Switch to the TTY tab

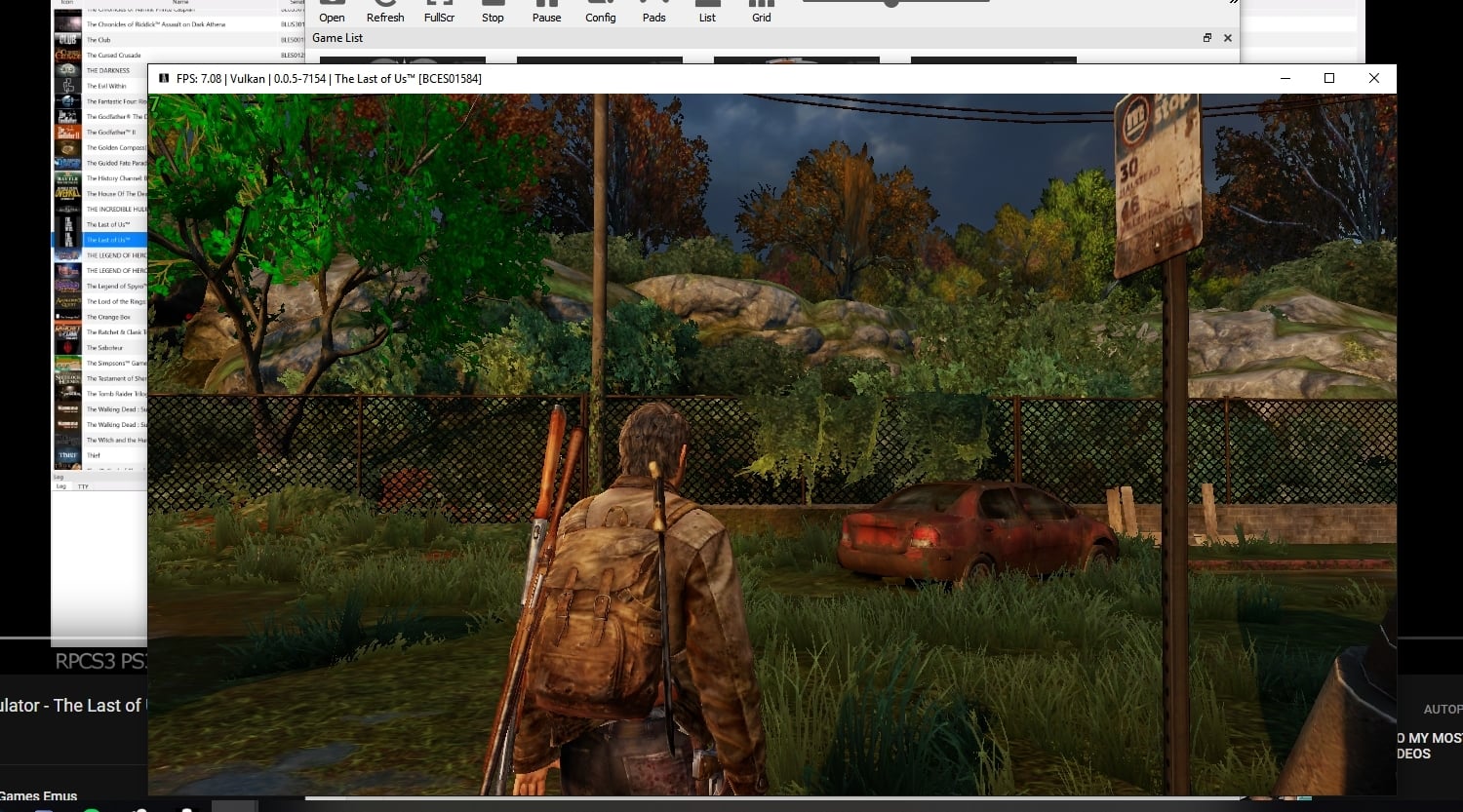(x=83, y=485)
